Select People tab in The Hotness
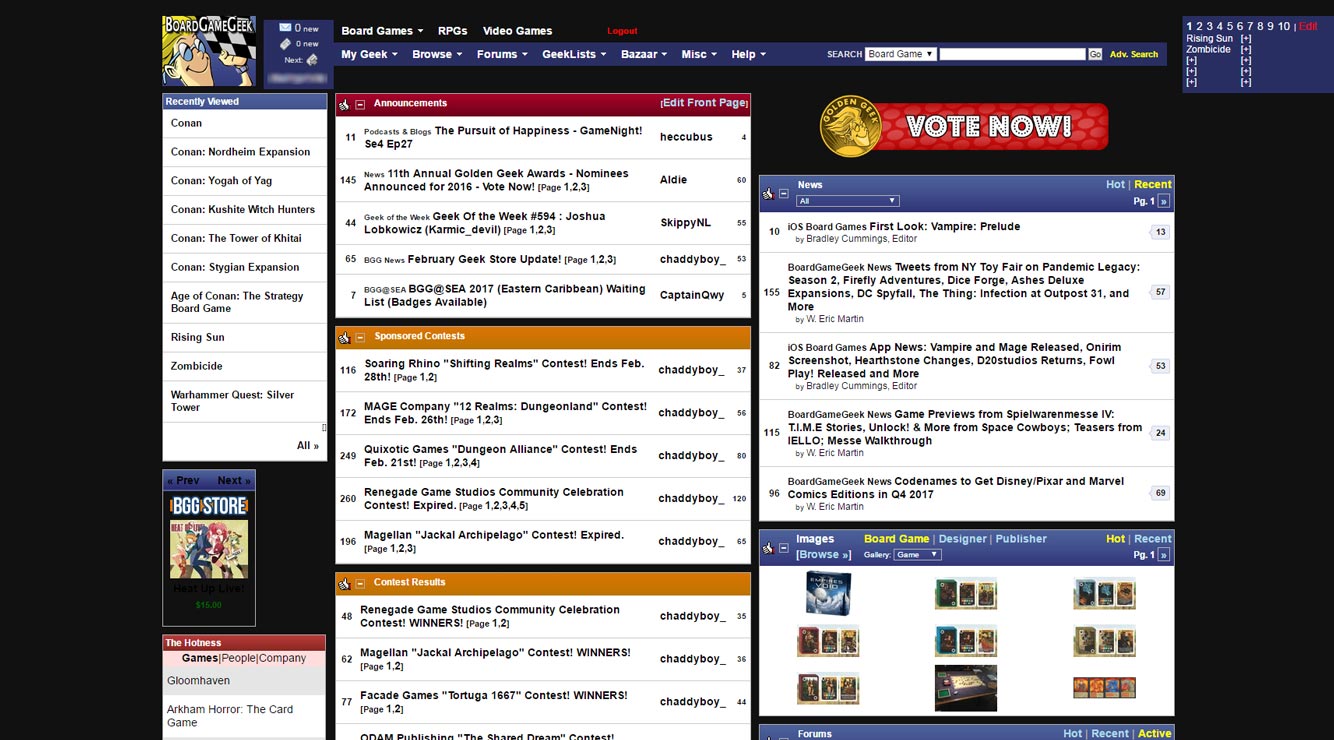This screenshot has height=740, width=1334. (238, 658)
